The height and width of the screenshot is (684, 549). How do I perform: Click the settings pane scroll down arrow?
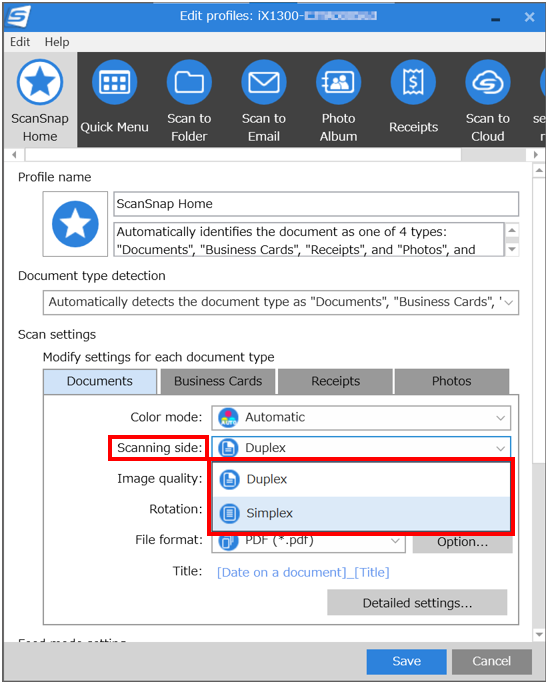point(539,635)
